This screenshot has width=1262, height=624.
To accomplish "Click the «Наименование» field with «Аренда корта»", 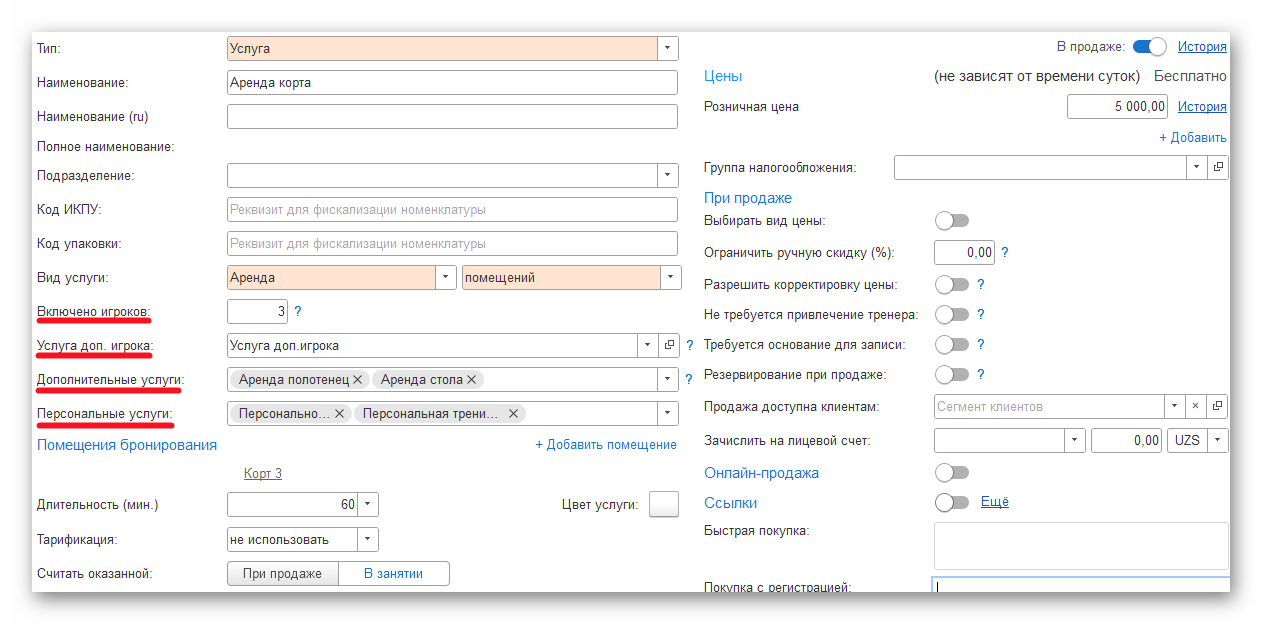I will pos(450,82).
